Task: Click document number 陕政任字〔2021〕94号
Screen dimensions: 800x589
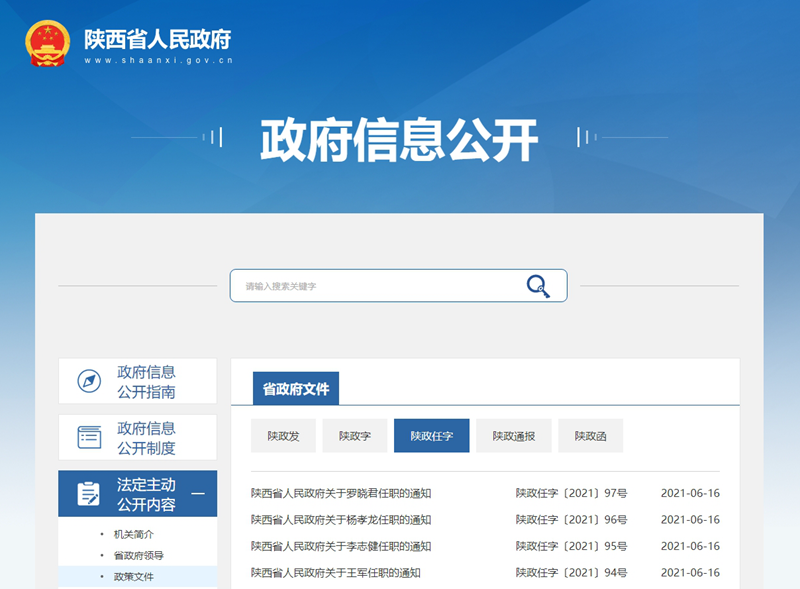Action: pyautogui.click(x=571, y=573)
